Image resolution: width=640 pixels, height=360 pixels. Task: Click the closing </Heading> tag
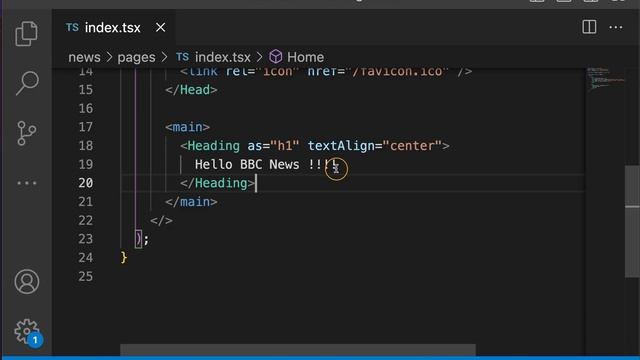pyautogui.click(x=218, y=183)
